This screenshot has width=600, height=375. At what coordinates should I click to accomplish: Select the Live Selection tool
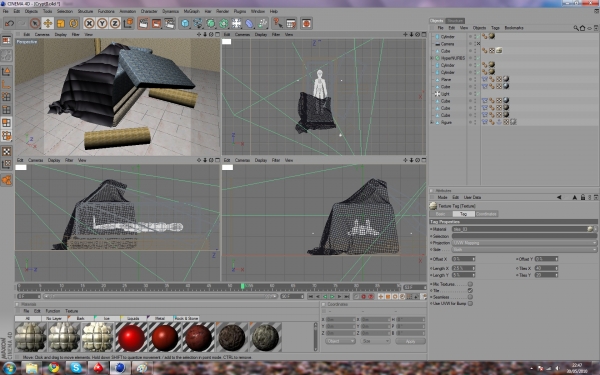coord(35,23)
